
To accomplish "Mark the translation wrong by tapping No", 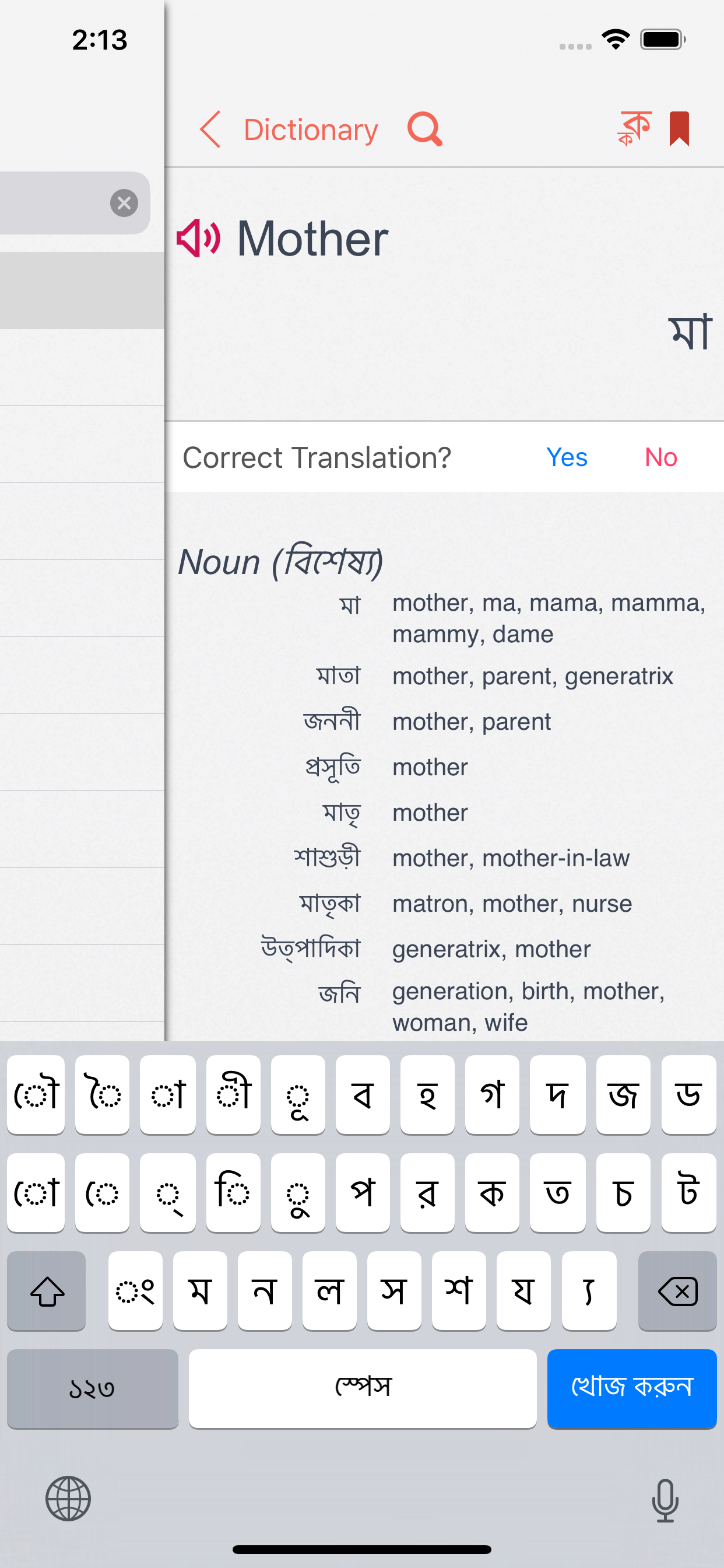I will (x=660, y=457).
